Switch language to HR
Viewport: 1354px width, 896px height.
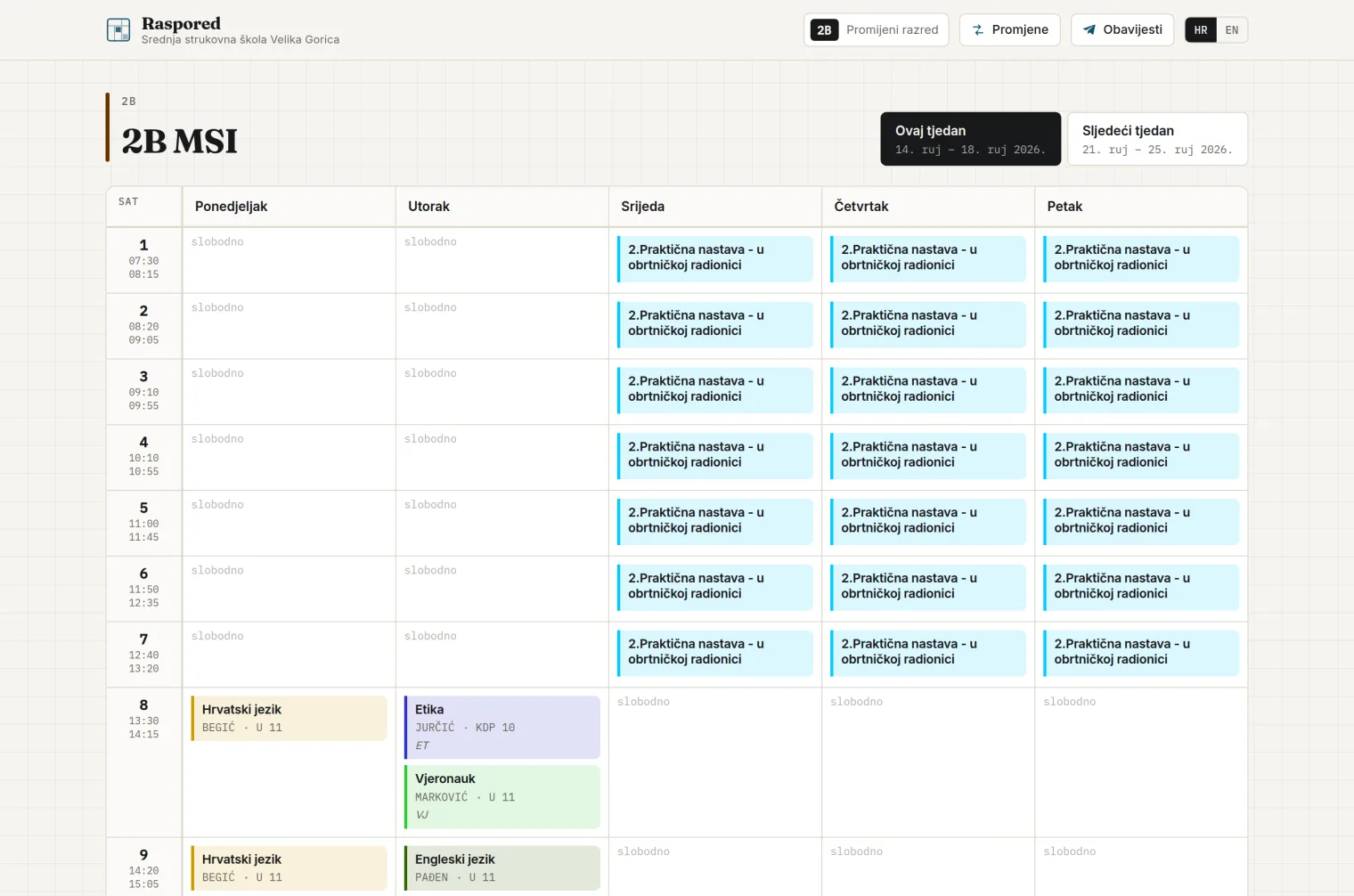1201,30
